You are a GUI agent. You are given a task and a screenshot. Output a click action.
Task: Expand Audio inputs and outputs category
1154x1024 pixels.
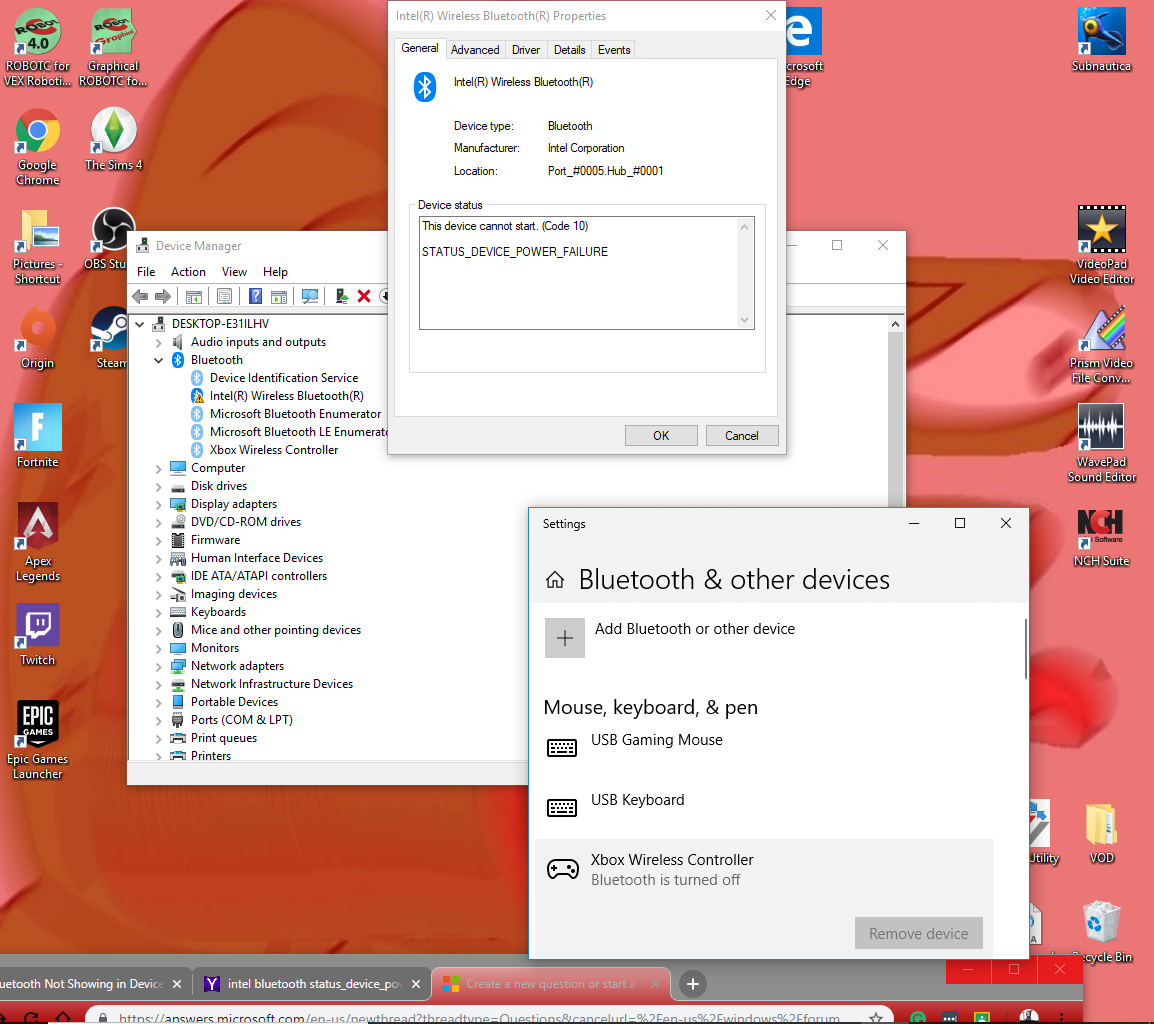[158, 342]
